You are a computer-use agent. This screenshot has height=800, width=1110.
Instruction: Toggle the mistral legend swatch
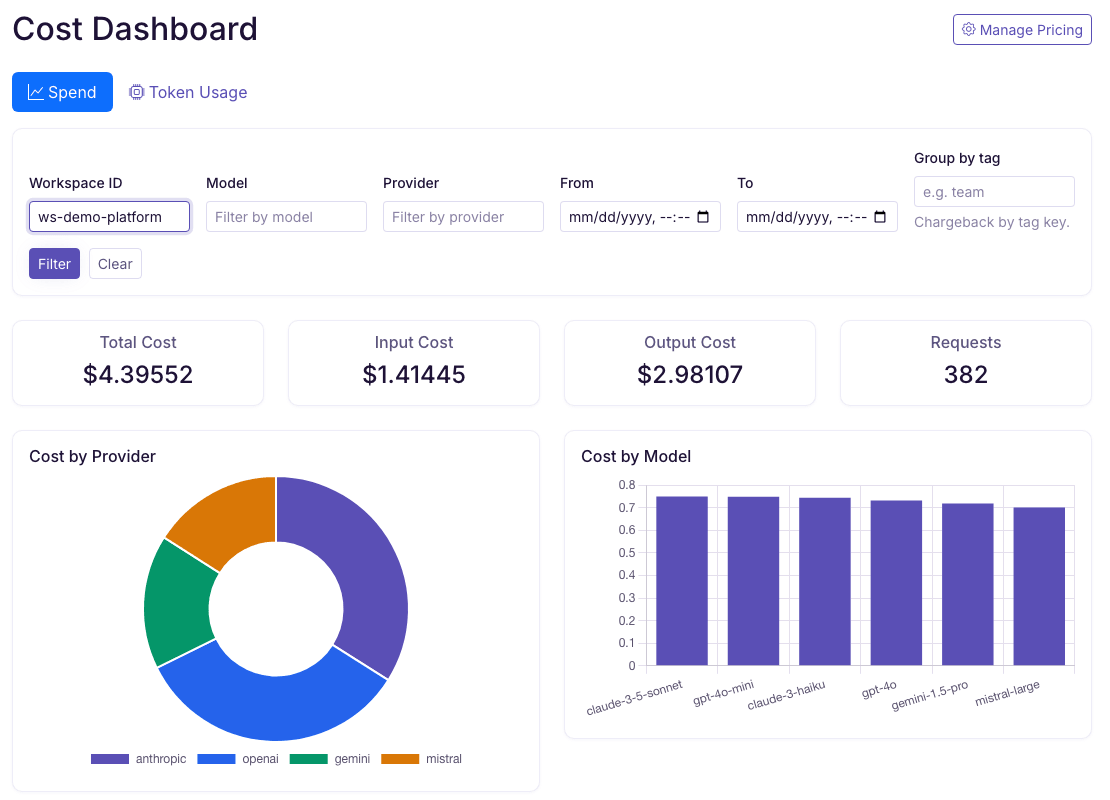400,759
